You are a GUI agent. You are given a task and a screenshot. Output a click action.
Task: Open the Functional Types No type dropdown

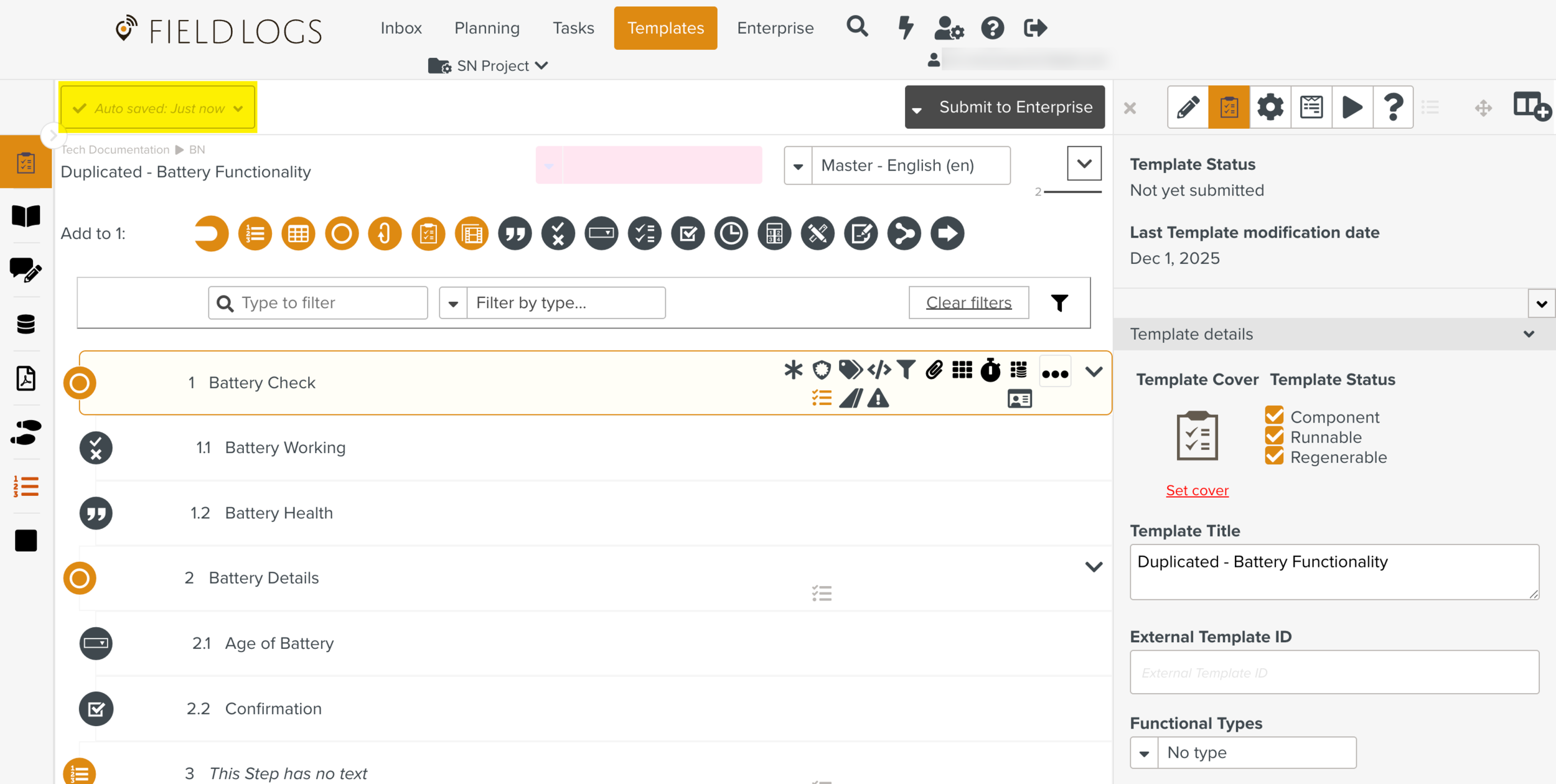(1243, 753)
